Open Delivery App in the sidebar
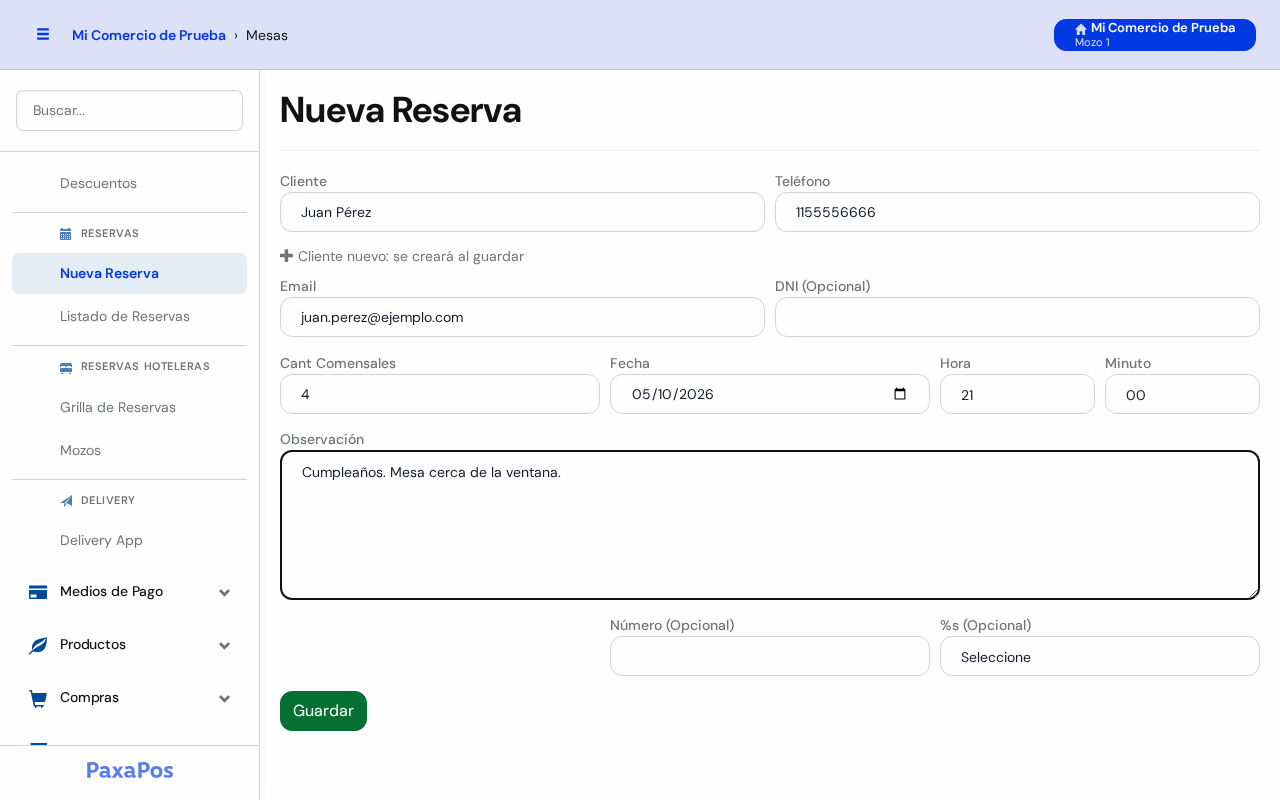The width and height of the screenshot is (1280, 800). pyautogui.click(x=101, y=540)
